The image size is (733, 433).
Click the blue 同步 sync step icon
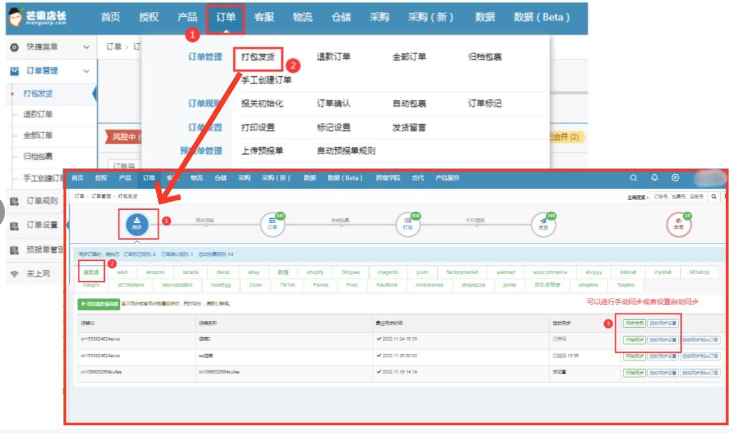coord(137,225)
